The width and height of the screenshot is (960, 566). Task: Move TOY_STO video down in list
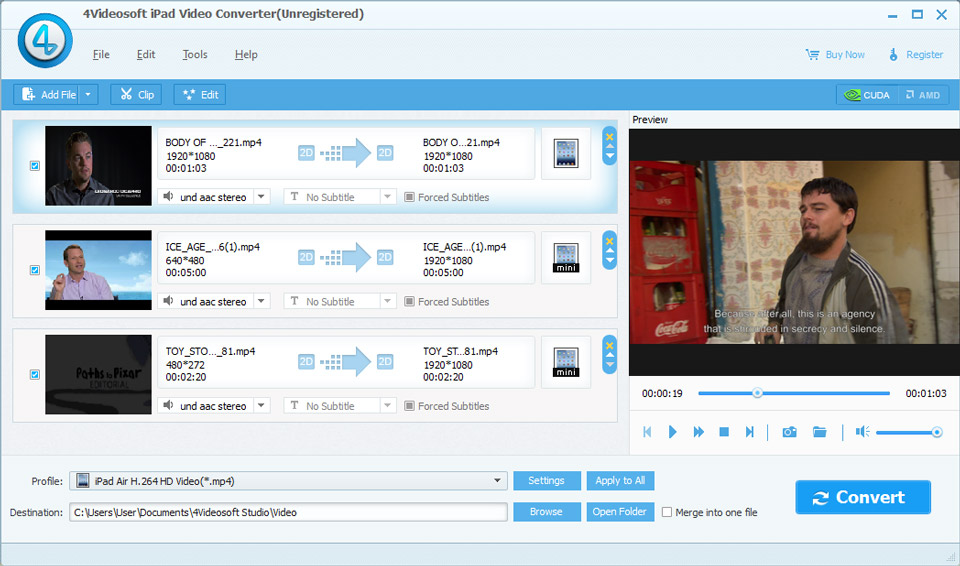[610, 366]
